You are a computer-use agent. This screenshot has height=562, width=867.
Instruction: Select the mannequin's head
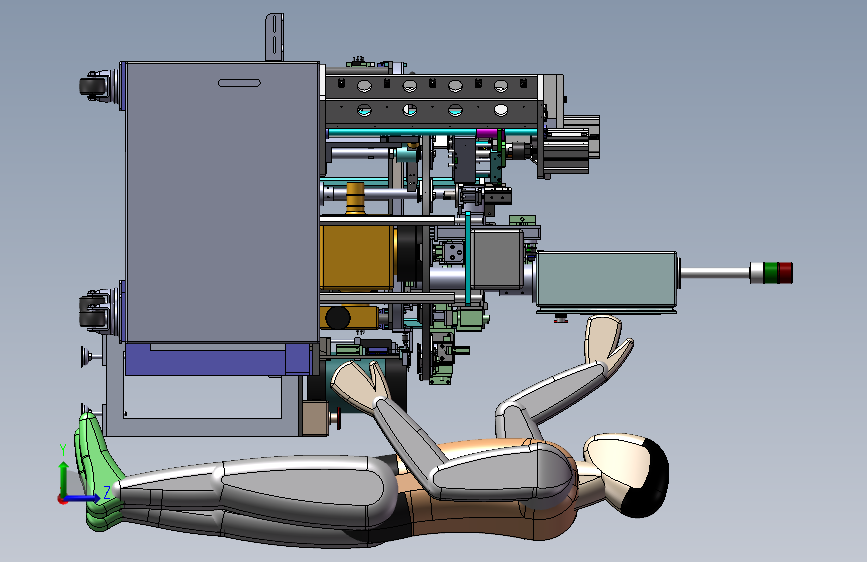(628, 475)
